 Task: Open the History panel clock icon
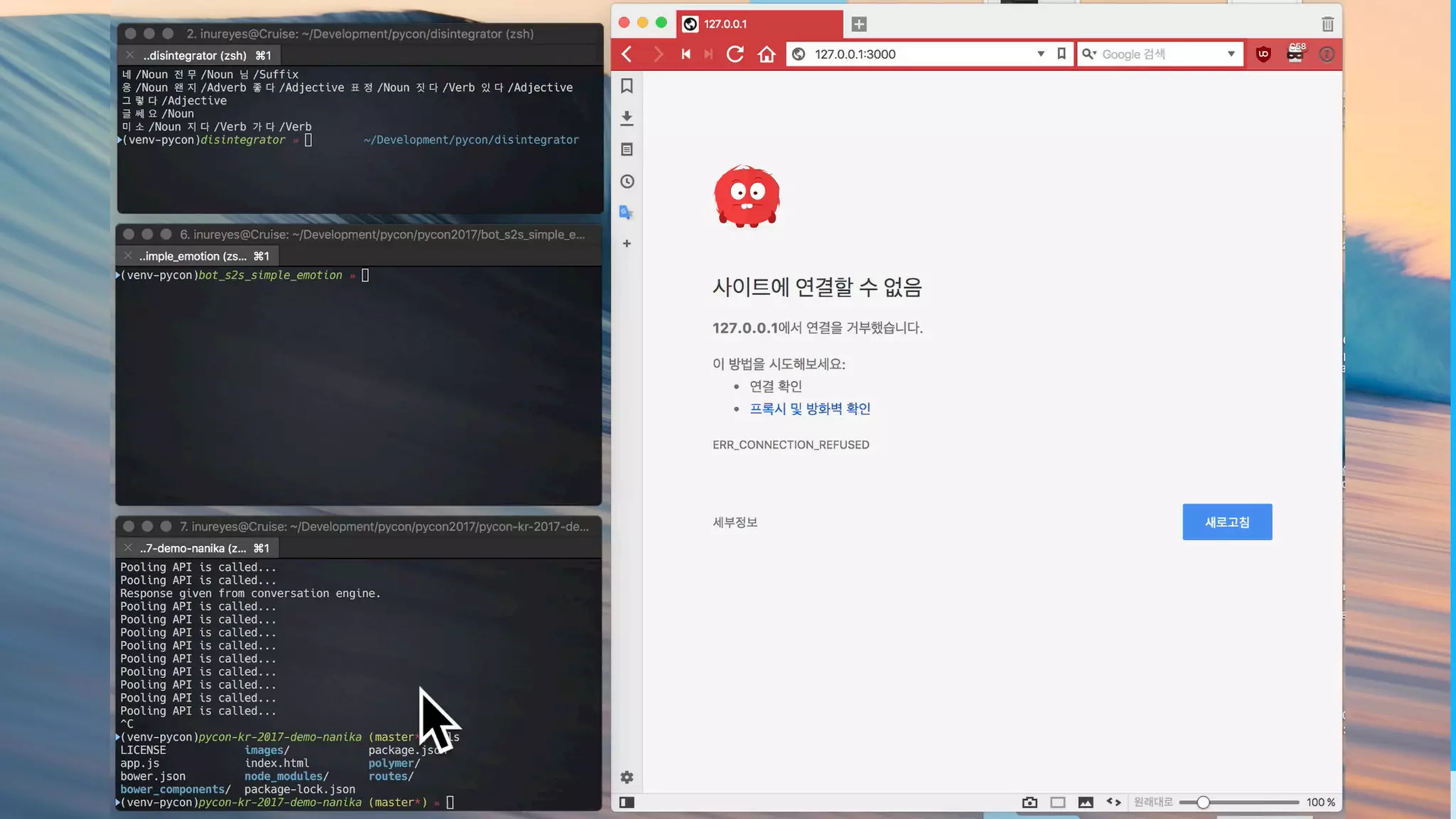click(626, 181)
